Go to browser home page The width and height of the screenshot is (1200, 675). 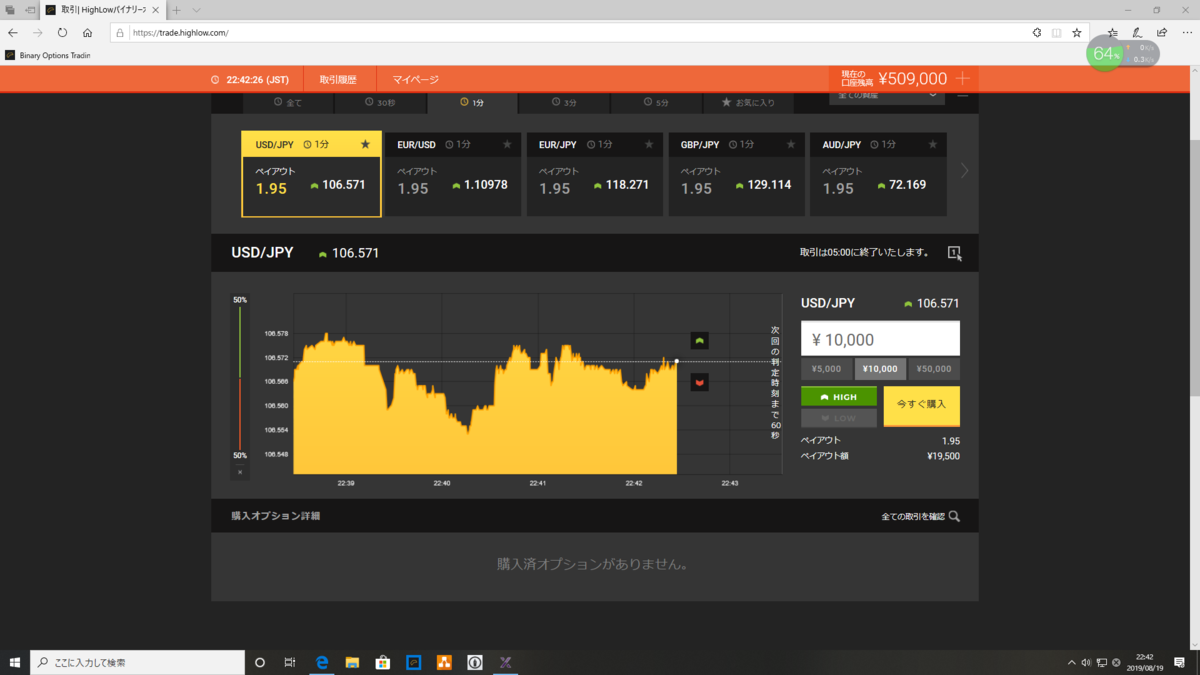coord(88,33)
